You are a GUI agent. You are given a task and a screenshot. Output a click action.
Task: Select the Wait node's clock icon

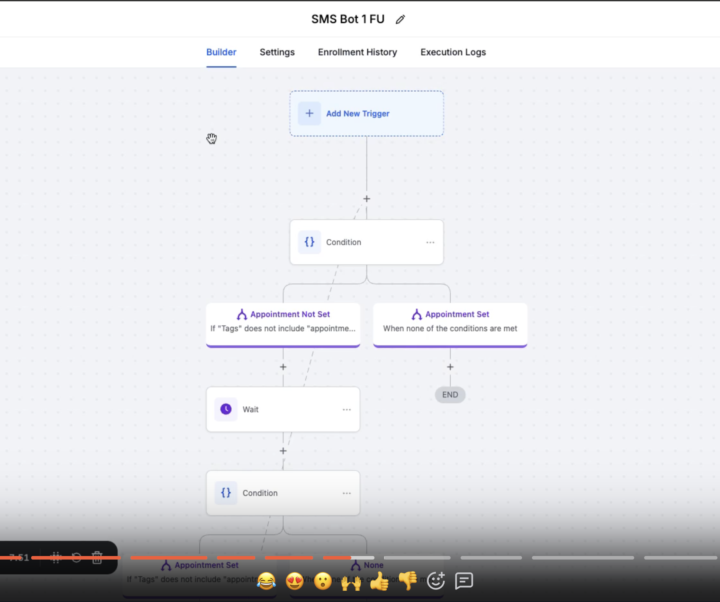tap(225, 409)
